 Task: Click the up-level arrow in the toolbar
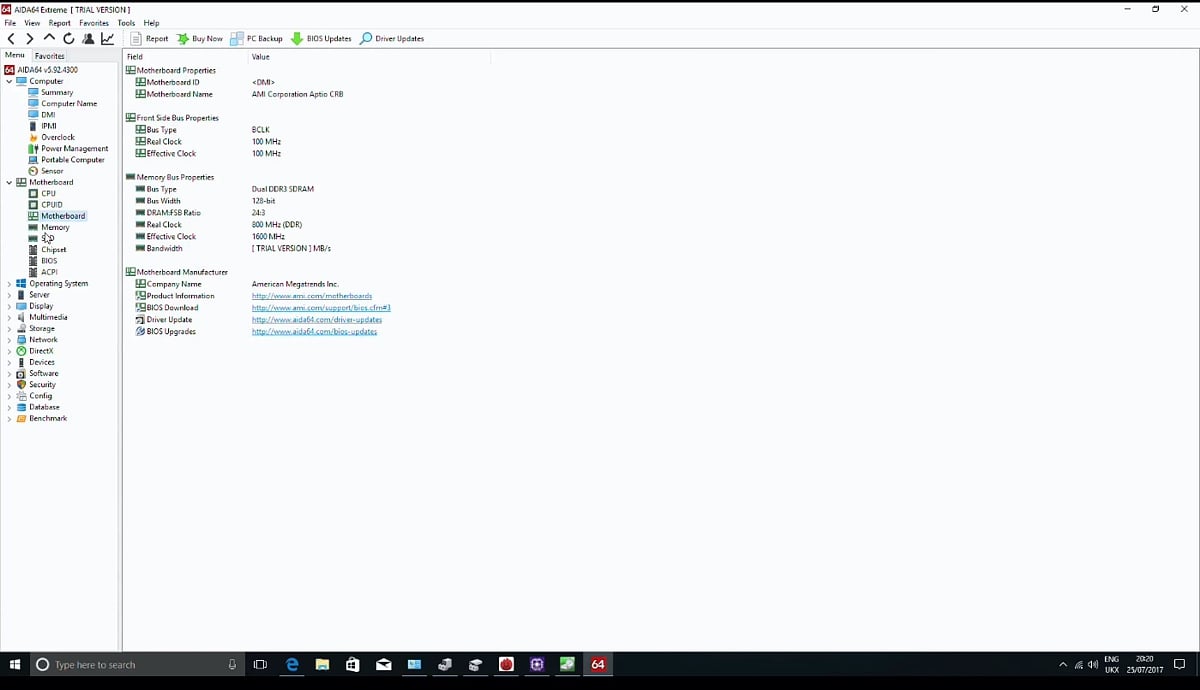(49, 38)
